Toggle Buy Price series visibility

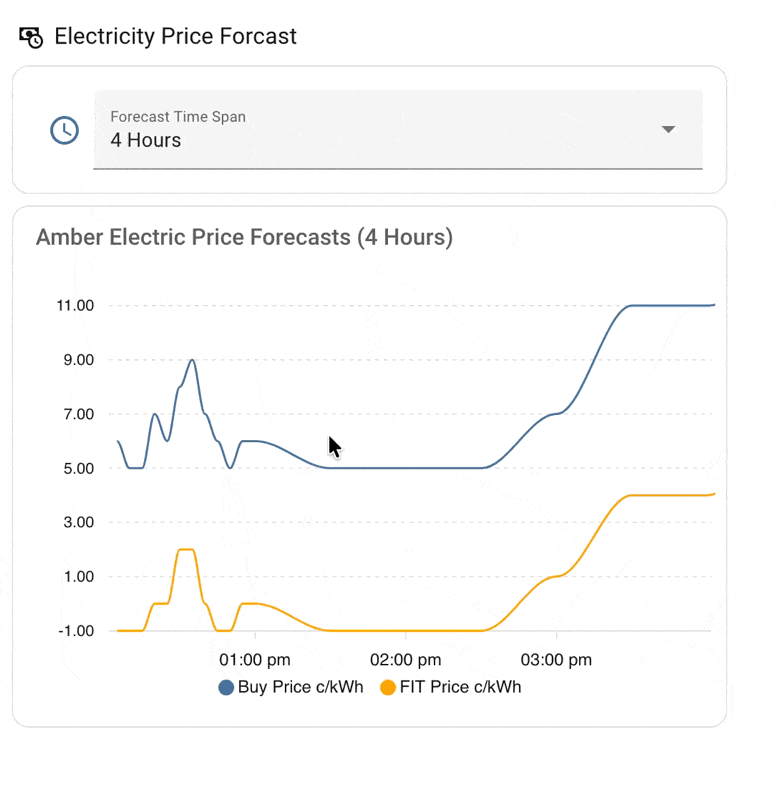point(290,687)
